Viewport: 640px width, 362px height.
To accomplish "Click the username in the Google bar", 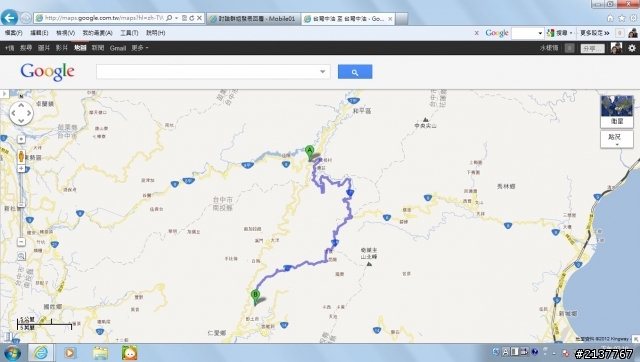I will pyautogui.click(x=549, y=48).
